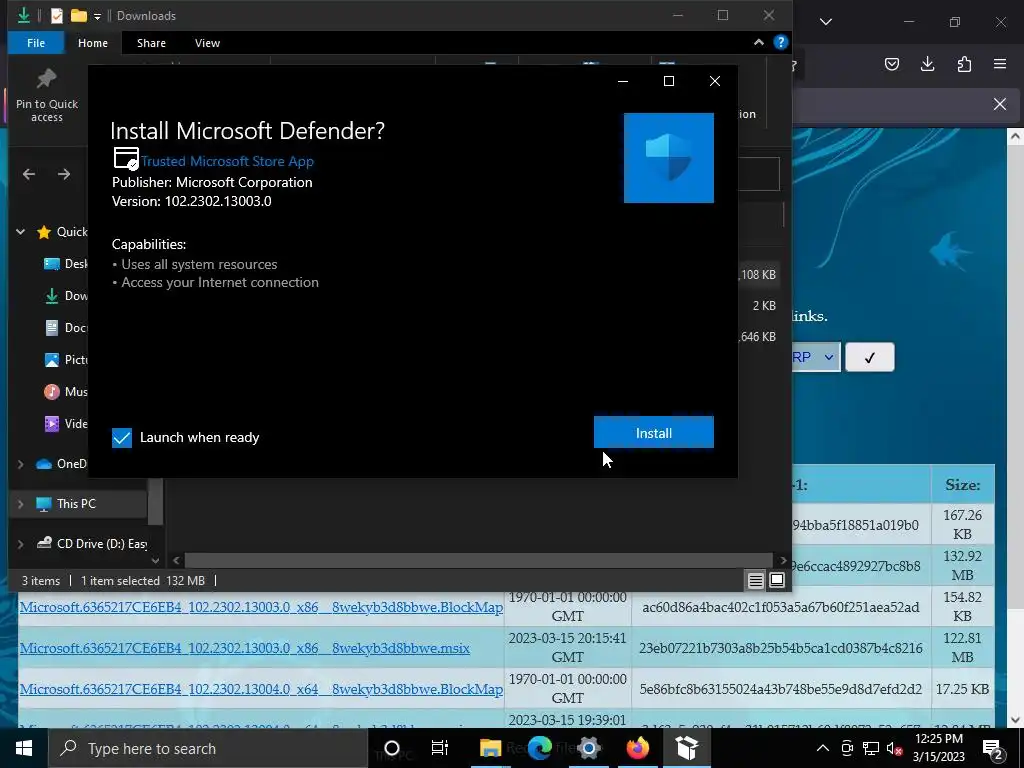Click the Size column header on webpage
The image size is (1024, 768).
point(963,485)
